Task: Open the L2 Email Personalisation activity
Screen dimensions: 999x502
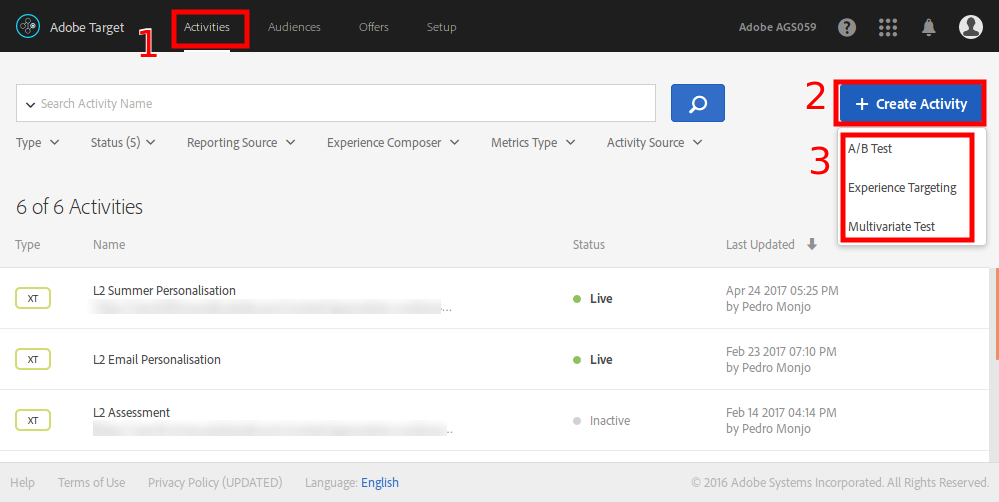Action: pyautogui.click(x=157, y=359)
